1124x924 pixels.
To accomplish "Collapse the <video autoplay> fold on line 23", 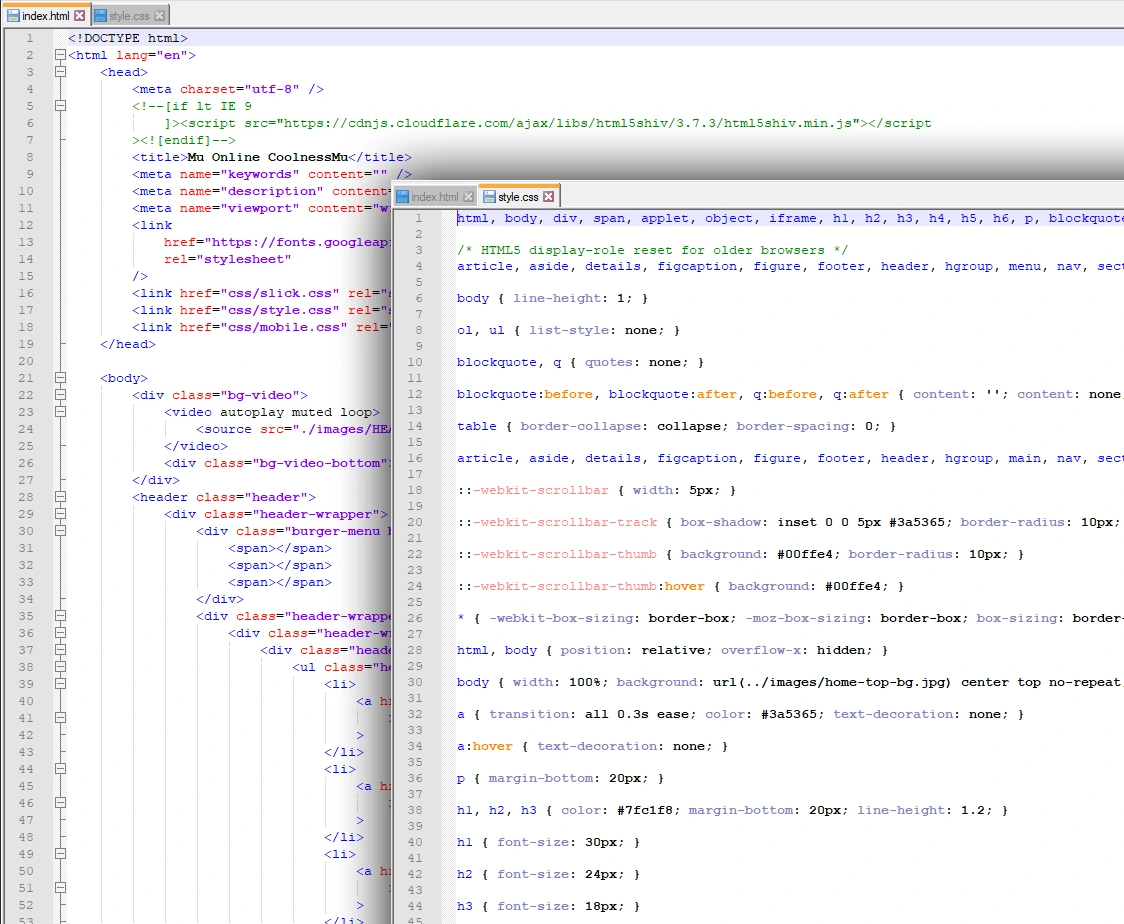I will (x=60, y=411).
